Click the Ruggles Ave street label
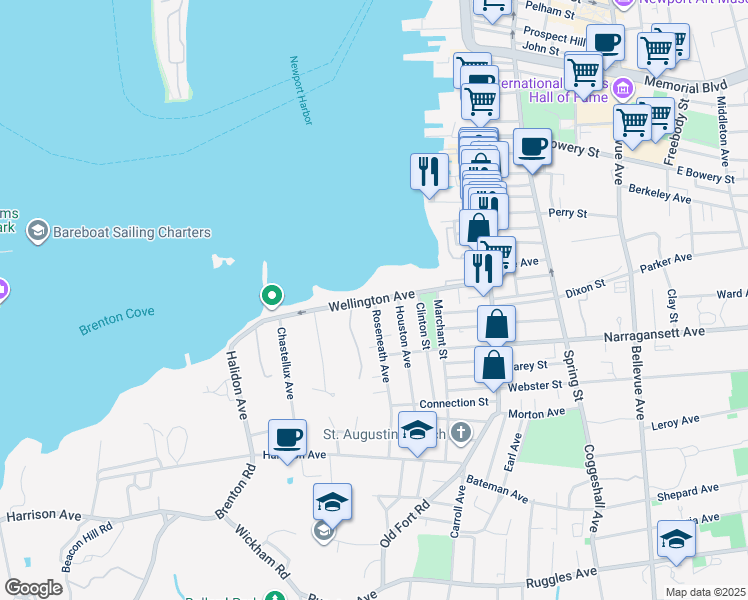The height and width of the screenshot is (600, 748). click(x=561, y=578)
